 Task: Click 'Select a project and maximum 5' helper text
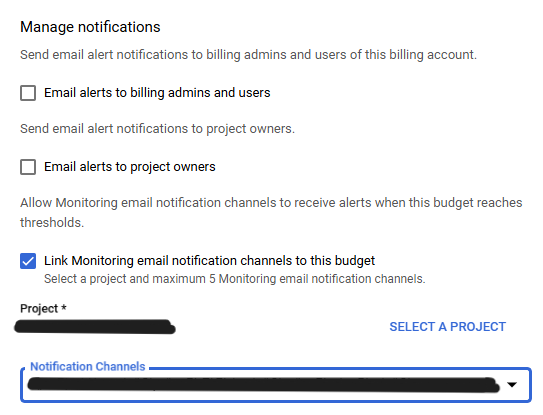pos(234,279)
